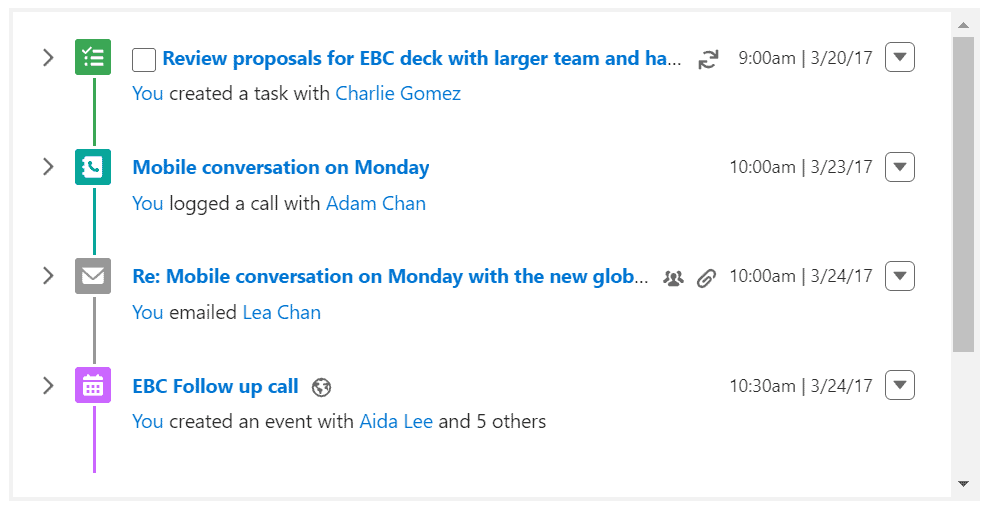Viewport: 990px width, 505px height.
Task: Click the teal logged call icon
Action: (93, 167)
